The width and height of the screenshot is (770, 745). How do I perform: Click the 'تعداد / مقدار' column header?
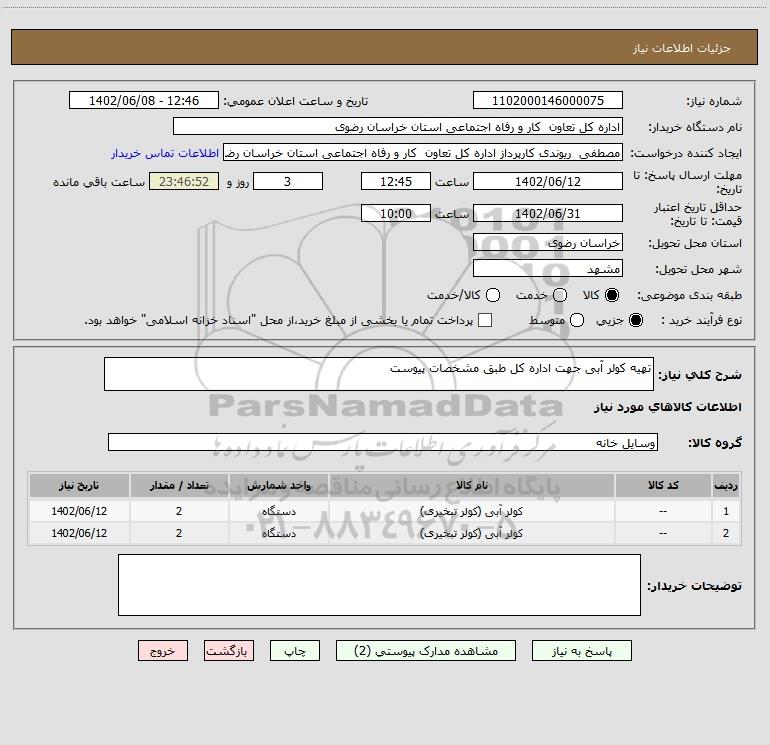[179, 485]
